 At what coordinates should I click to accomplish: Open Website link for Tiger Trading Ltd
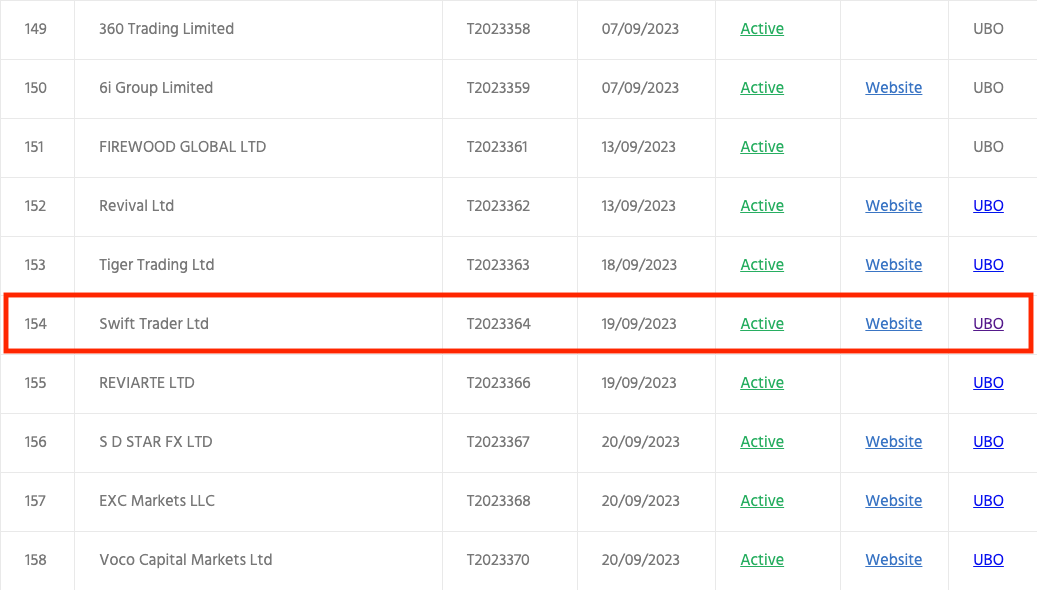[x=893, y=265]
